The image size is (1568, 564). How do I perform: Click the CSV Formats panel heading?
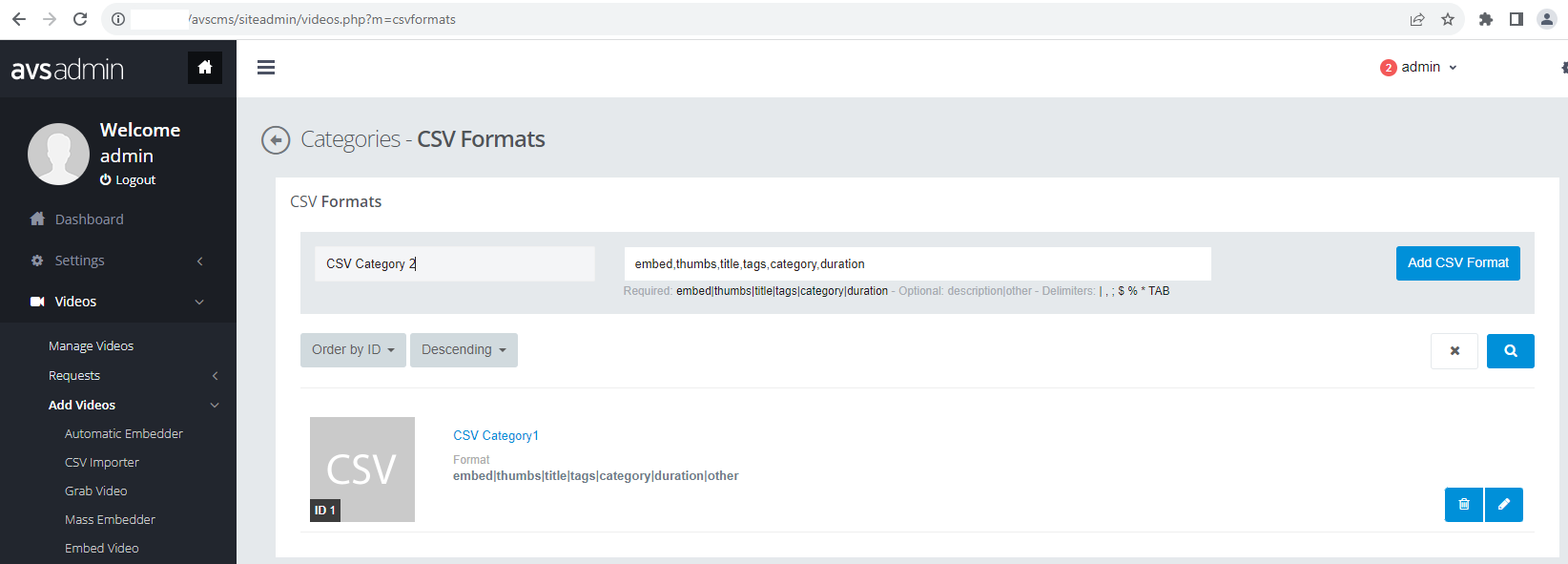(x=336, y=202)
